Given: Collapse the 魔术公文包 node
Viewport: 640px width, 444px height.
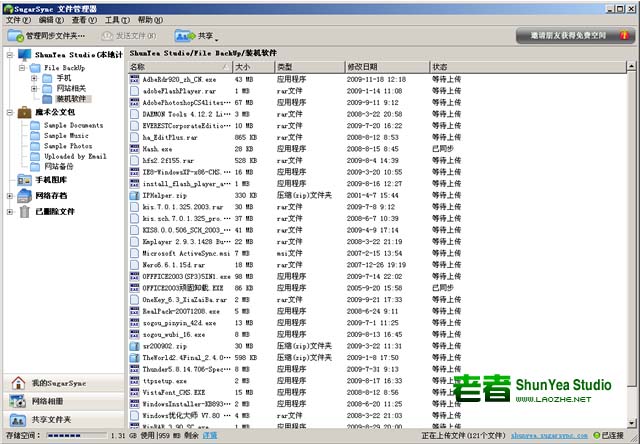Looking at the screenshot, I should click(10, 112).
